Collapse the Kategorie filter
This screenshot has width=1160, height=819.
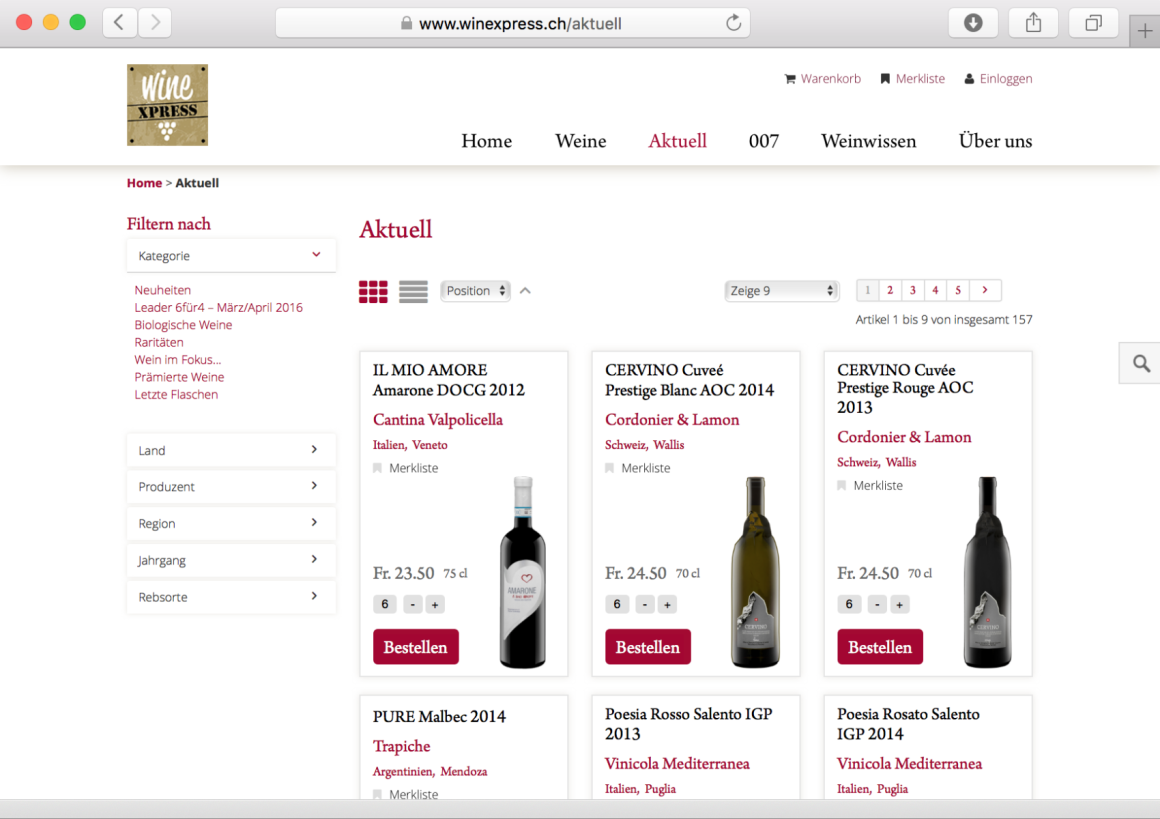[x=231, y=255]
